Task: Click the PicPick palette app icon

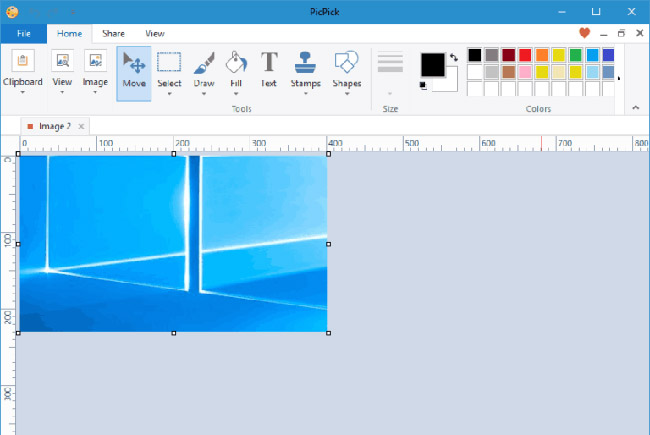Action: point(12,12)
